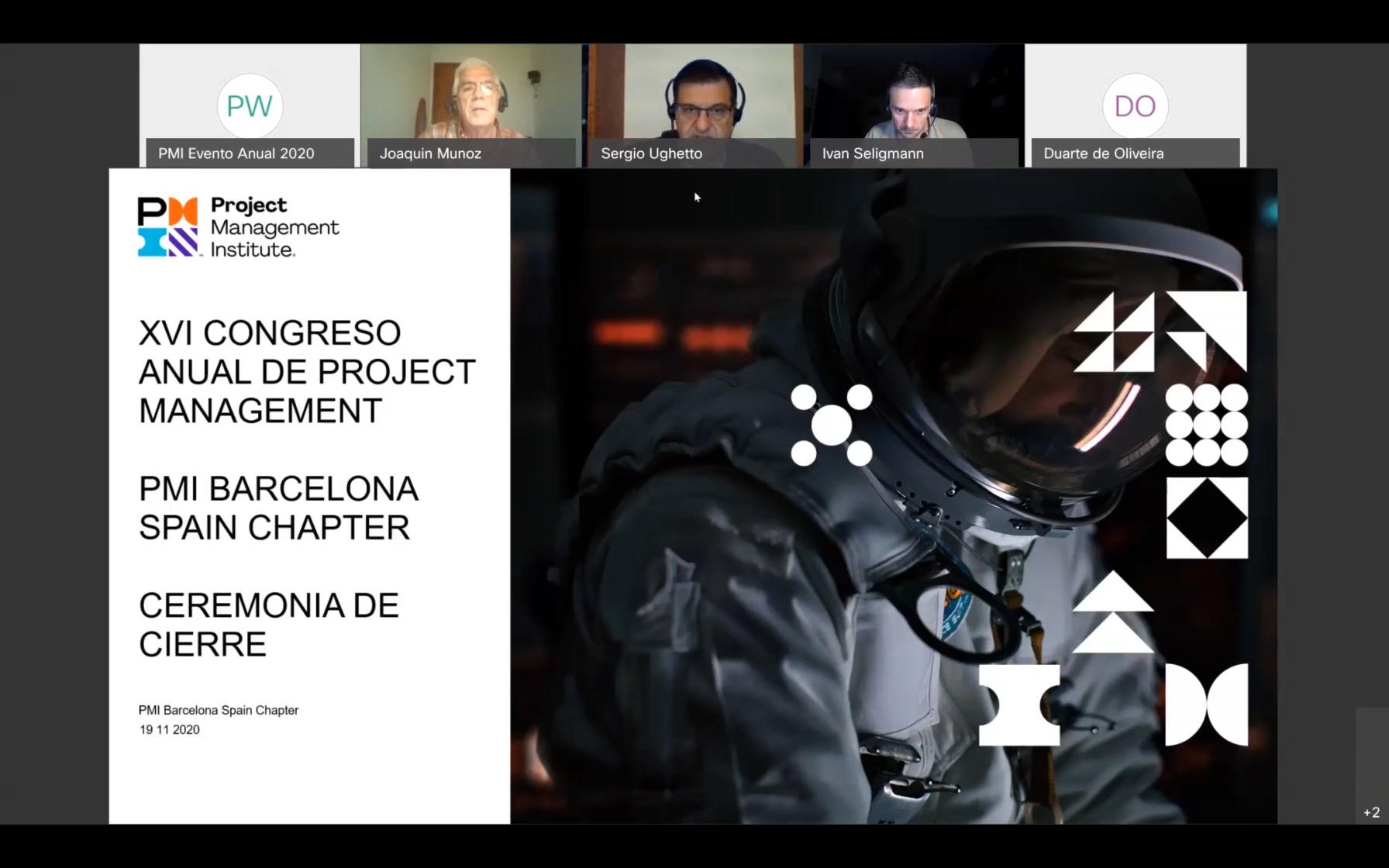1389x868 pixels.
Task: Click the black diamond square shape
Action: (1206, 518)
